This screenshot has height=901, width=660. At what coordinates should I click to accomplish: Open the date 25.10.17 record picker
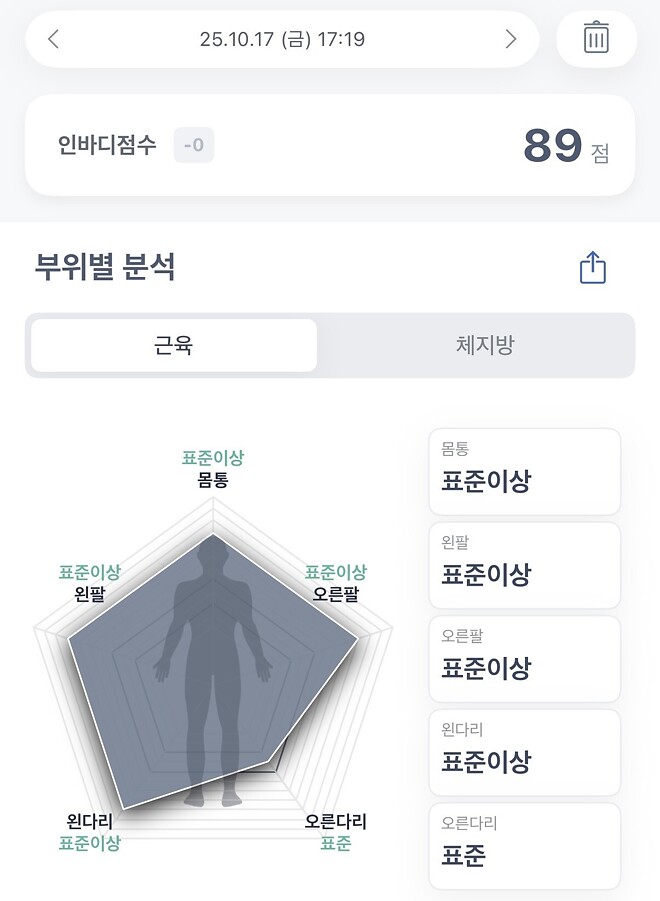pyautogui.click(x=282, y=39)
